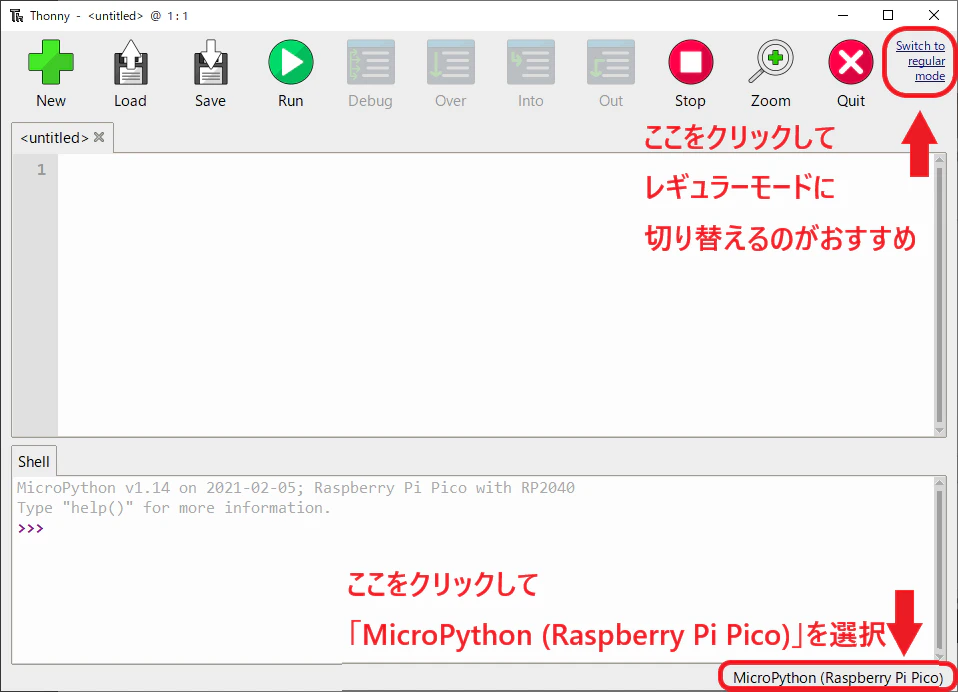Select the Shell tab

[x=34, y=462]
